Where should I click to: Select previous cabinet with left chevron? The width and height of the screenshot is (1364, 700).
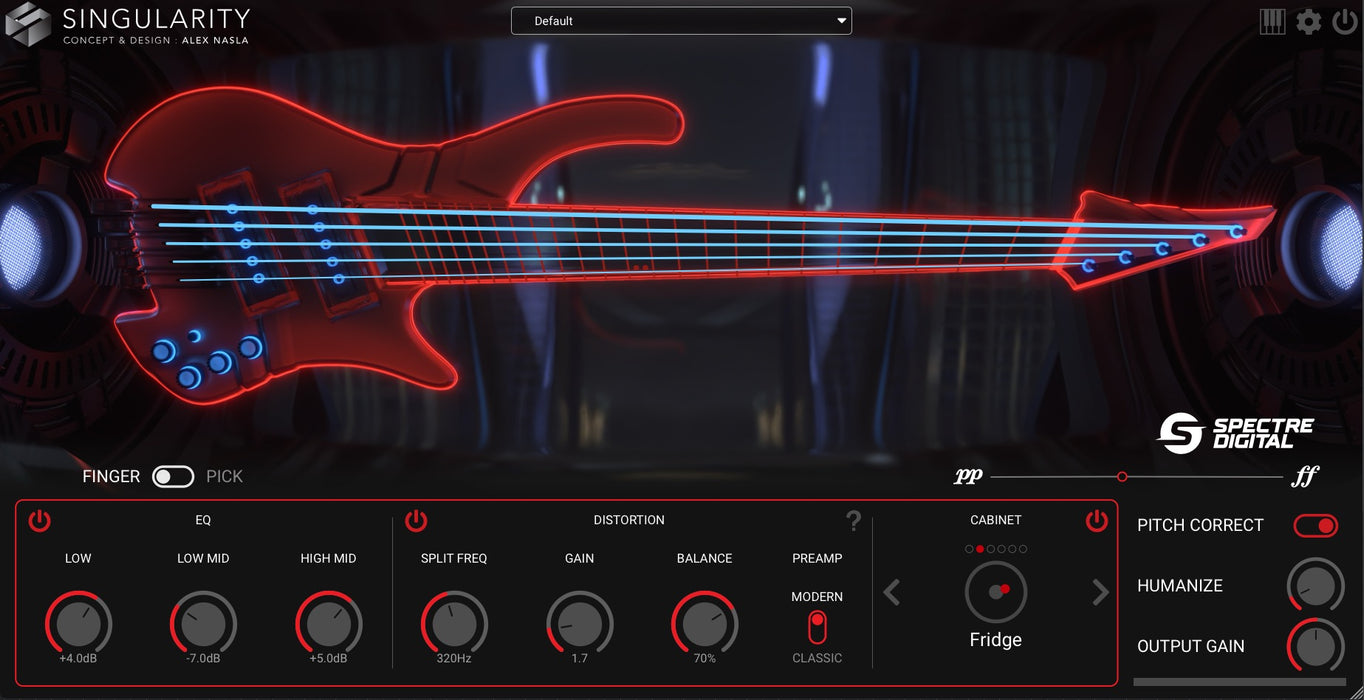(x=891, y=592)
